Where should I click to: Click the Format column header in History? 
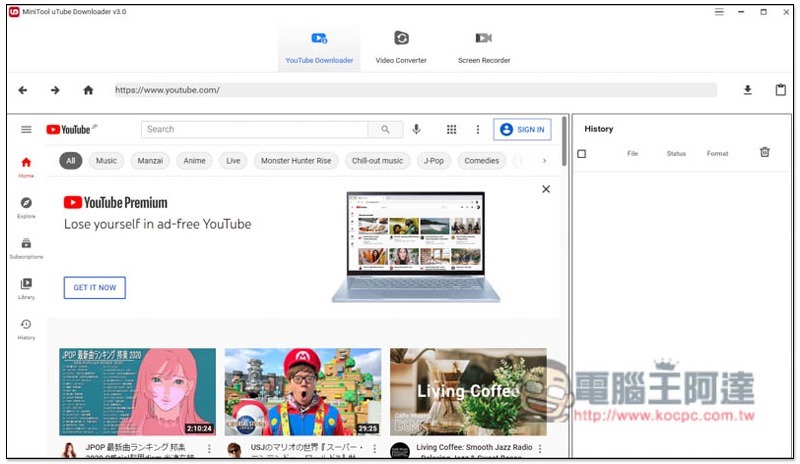(717, 154)
